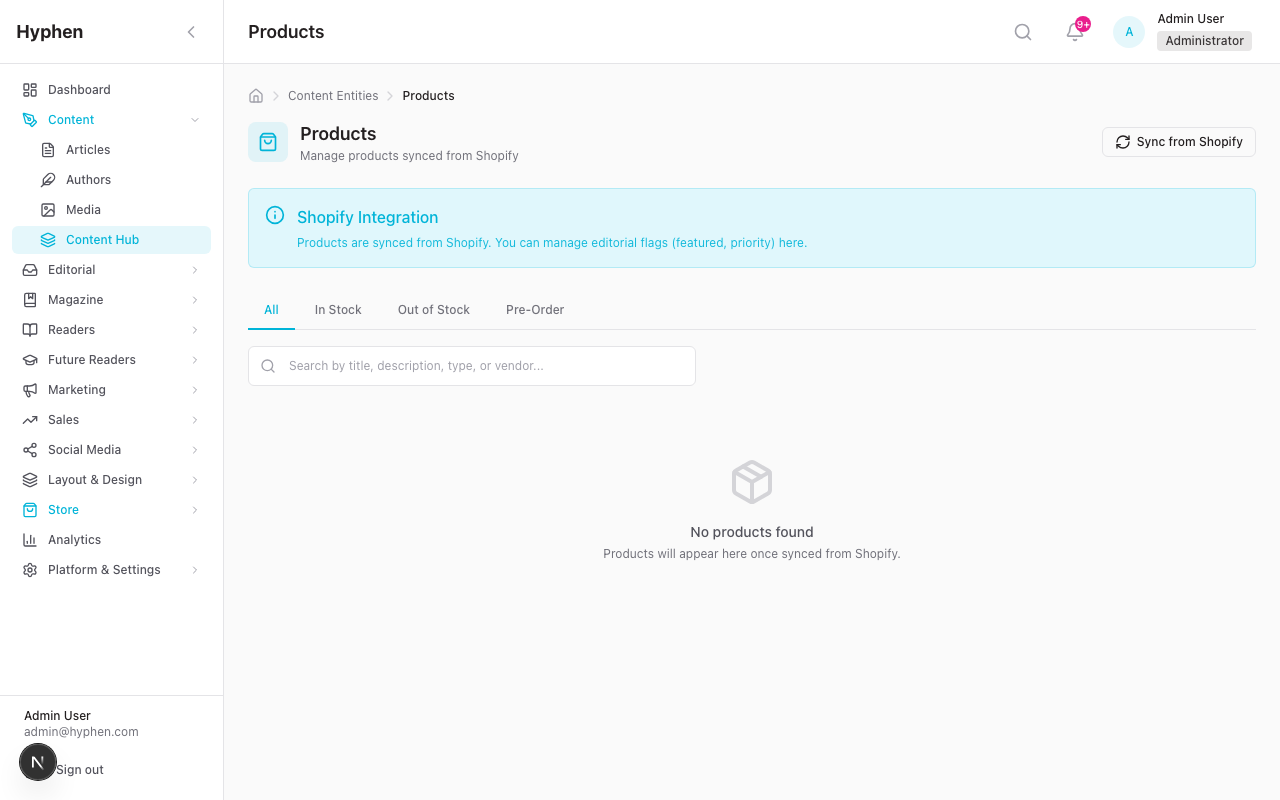Click the home breadcrumb icon

tap(255, 95)
